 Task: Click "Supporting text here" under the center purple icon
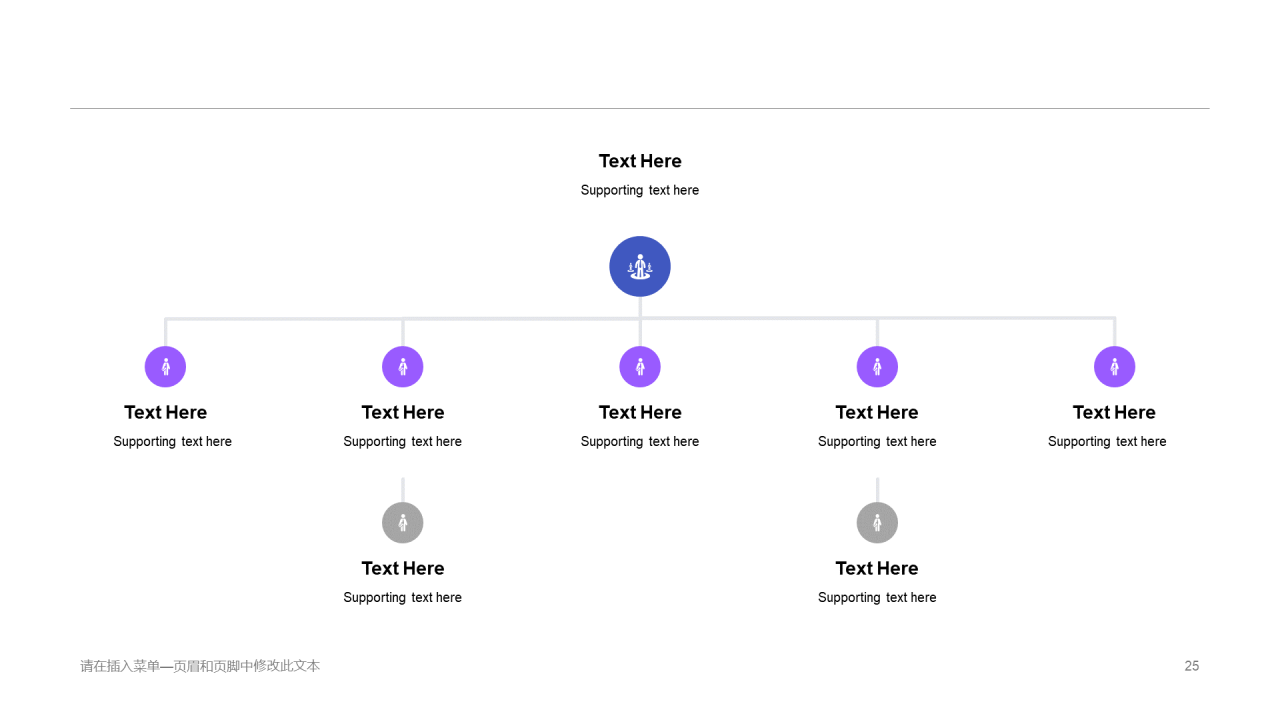[x=640, y=441]
